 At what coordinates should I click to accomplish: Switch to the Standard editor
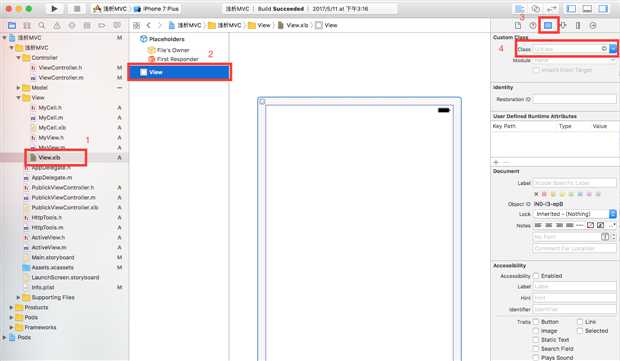[x=520, y=8]
